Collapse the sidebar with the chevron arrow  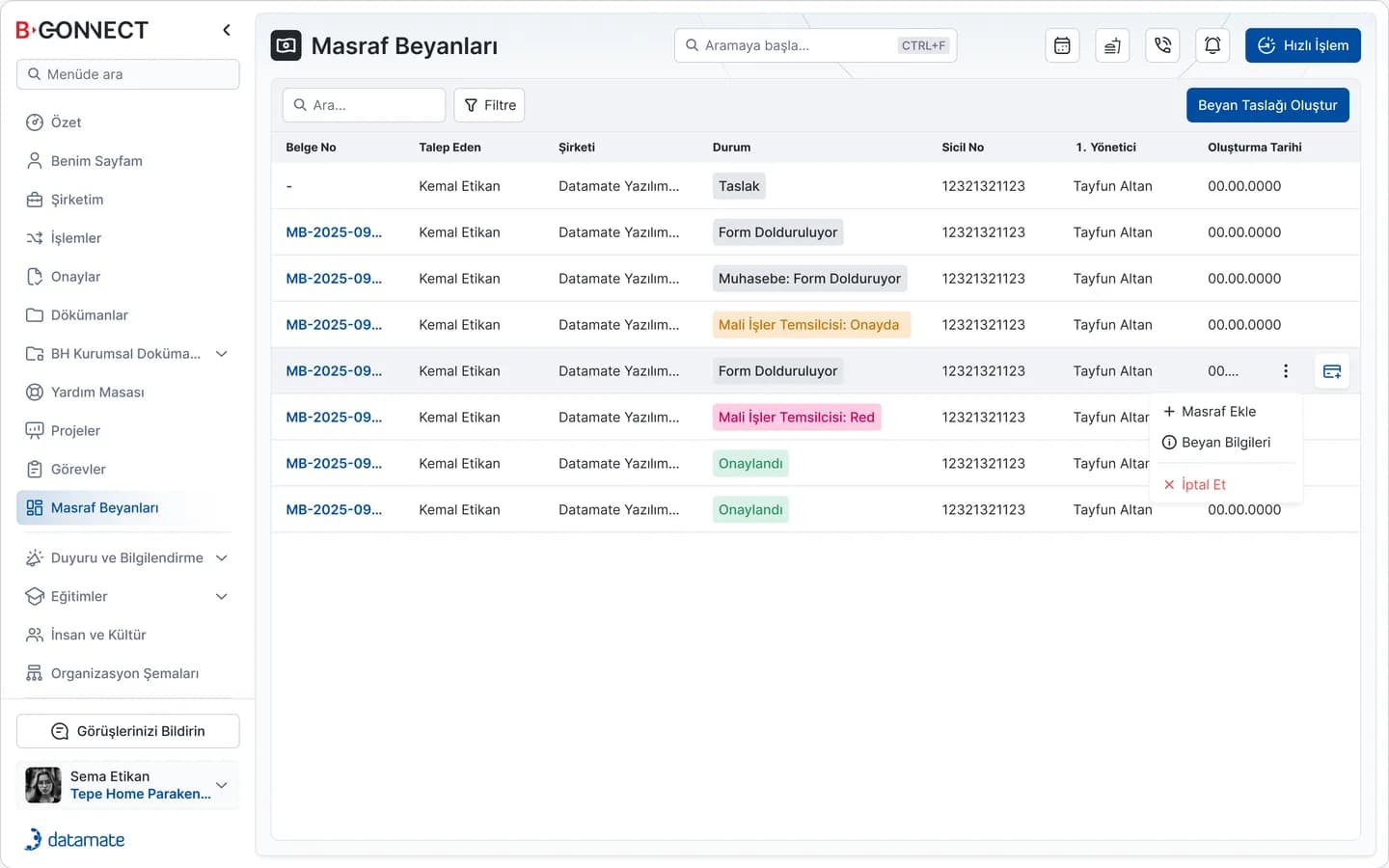[x=227, y=30]
